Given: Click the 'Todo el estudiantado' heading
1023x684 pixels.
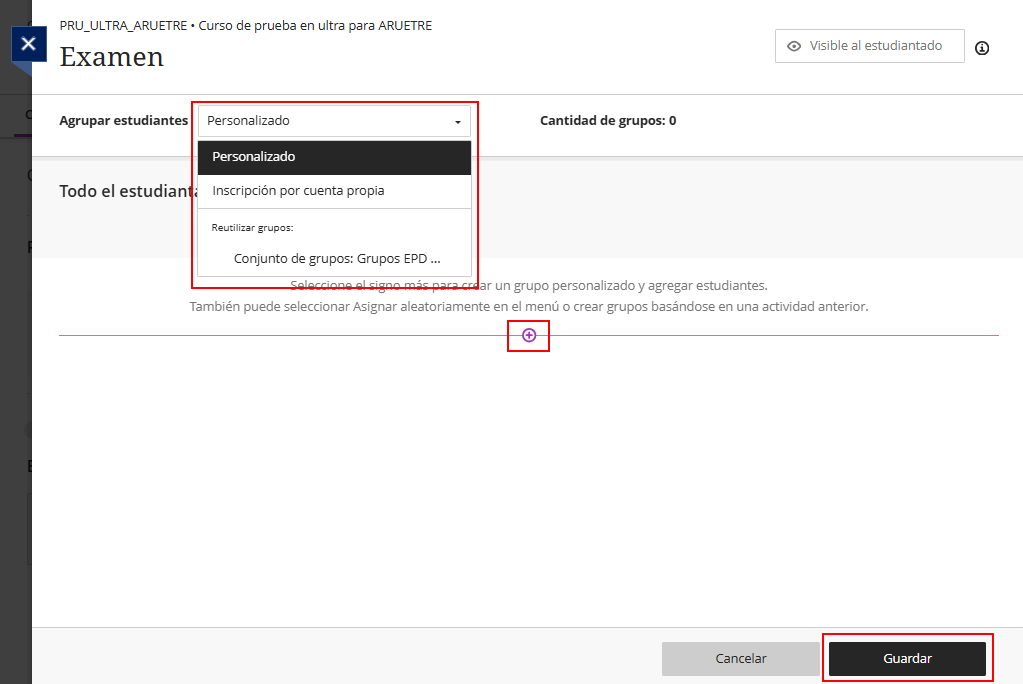Looking at the screenshot, I should pyautogui.click(x=124, y=190).
